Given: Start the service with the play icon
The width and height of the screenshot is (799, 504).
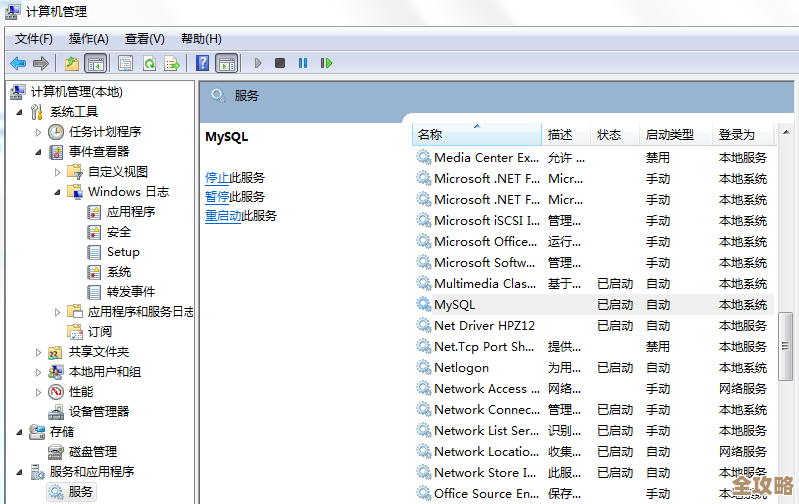Looking at the screenshot, I should 258,63.
